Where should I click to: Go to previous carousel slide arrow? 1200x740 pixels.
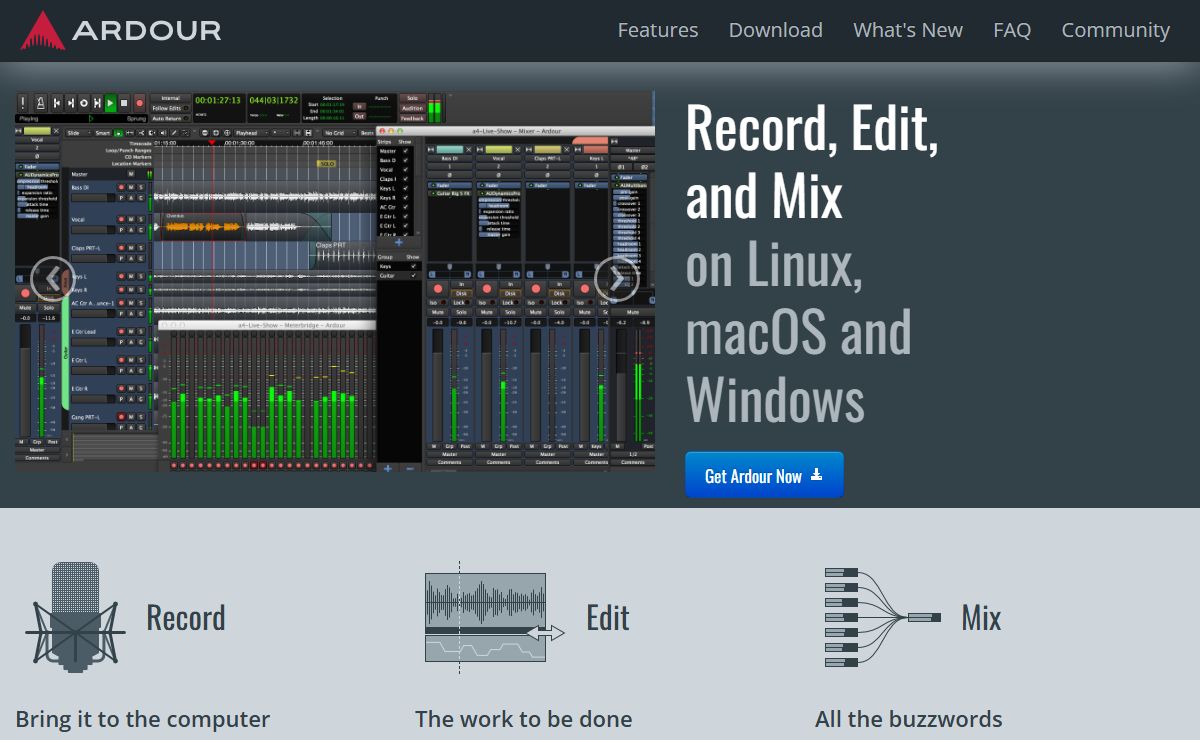pos(52,280)
